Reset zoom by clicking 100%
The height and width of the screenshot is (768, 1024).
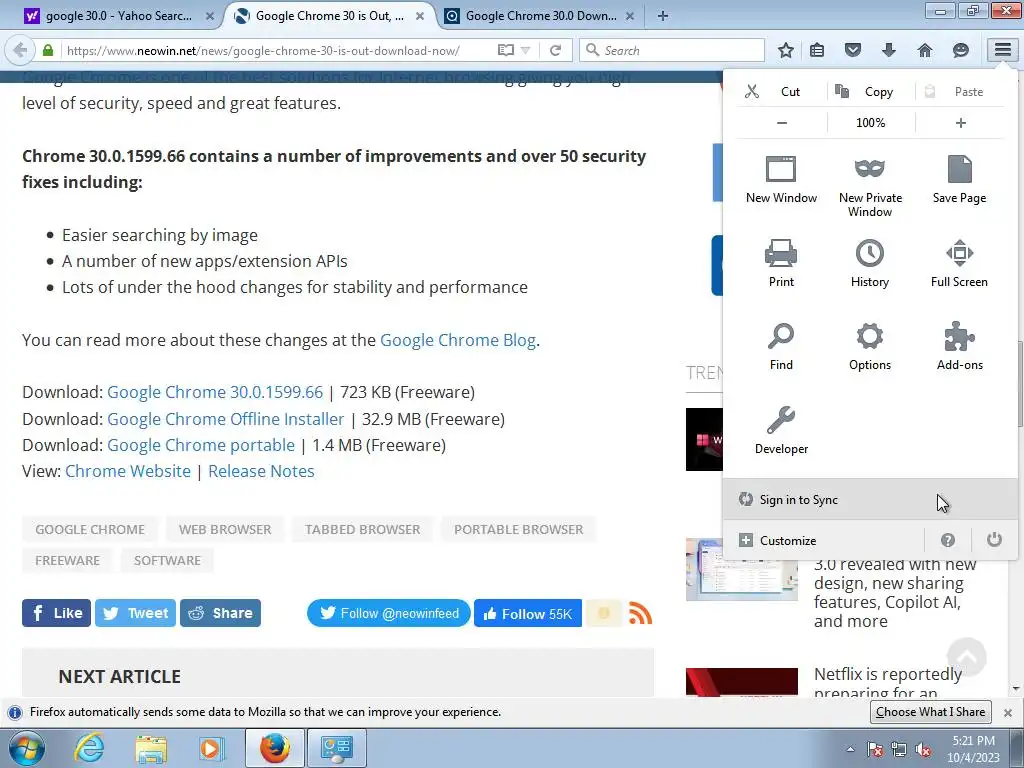coord(871,123)
